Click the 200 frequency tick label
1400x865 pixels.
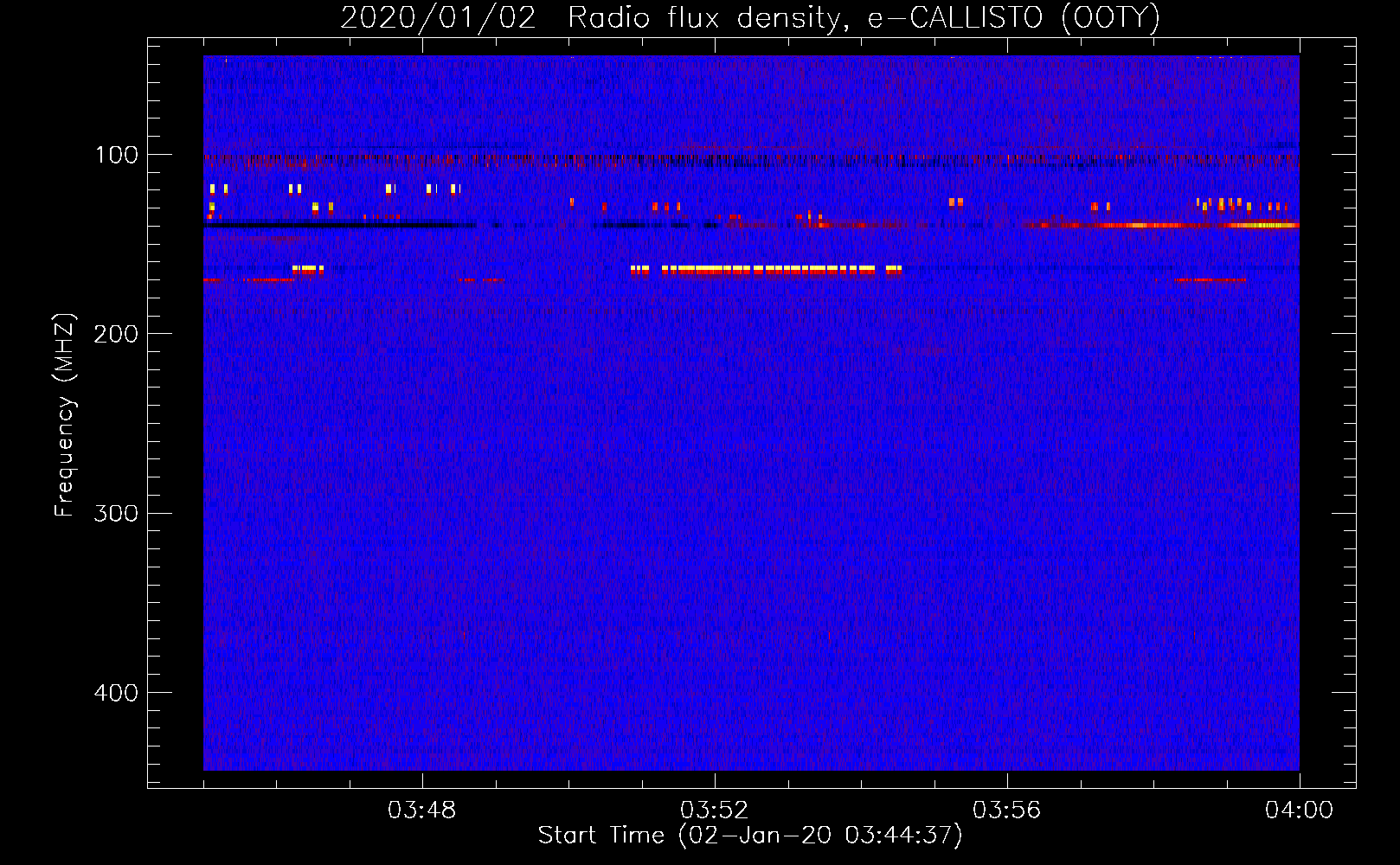coord(116,334)
